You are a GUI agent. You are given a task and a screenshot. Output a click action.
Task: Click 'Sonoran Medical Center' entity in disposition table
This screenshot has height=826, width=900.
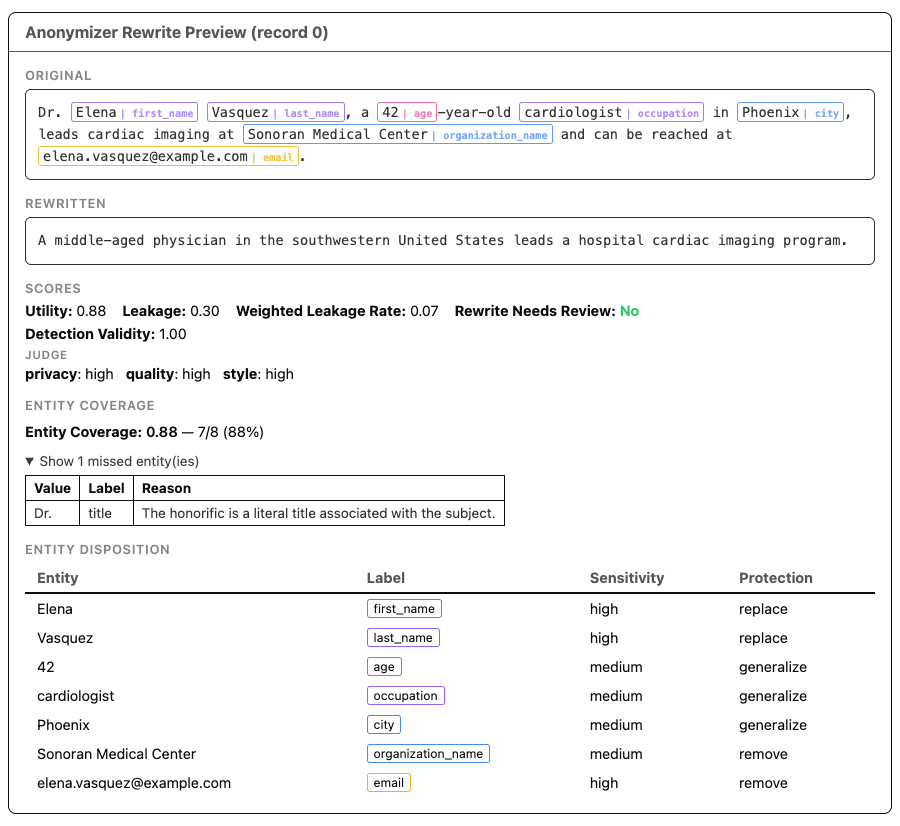[x=117, y=754]
